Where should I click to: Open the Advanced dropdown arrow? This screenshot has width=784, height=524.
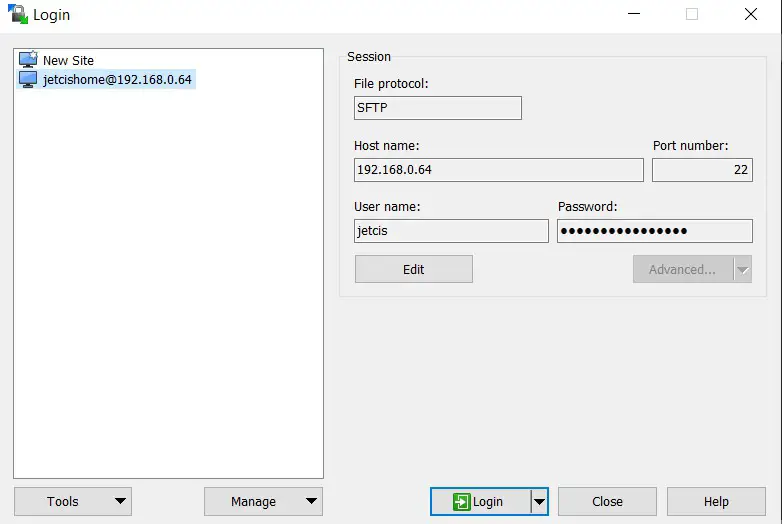pyautogui.click(x=742, y=270)
